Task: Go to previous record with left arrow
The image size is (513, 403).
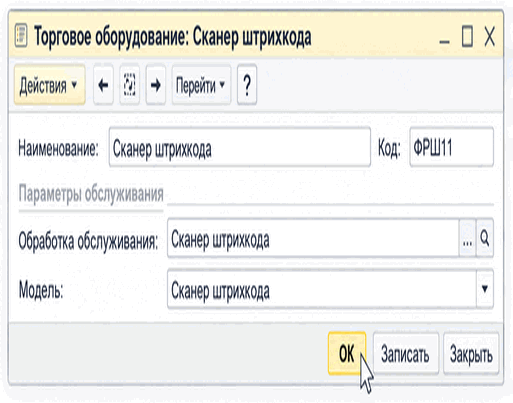Action: click(103, 85)
